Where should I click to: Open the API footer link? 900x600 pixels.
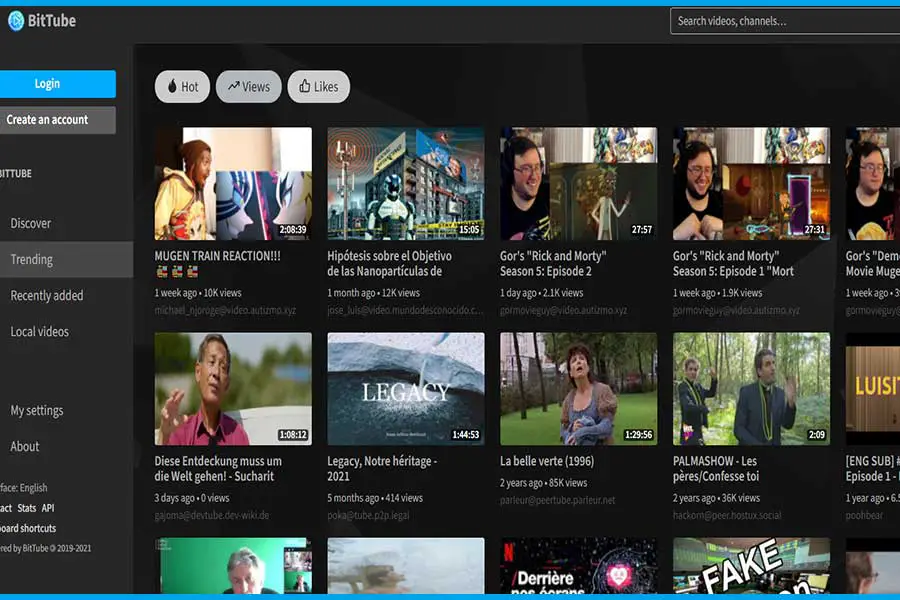tap(48, 508)
